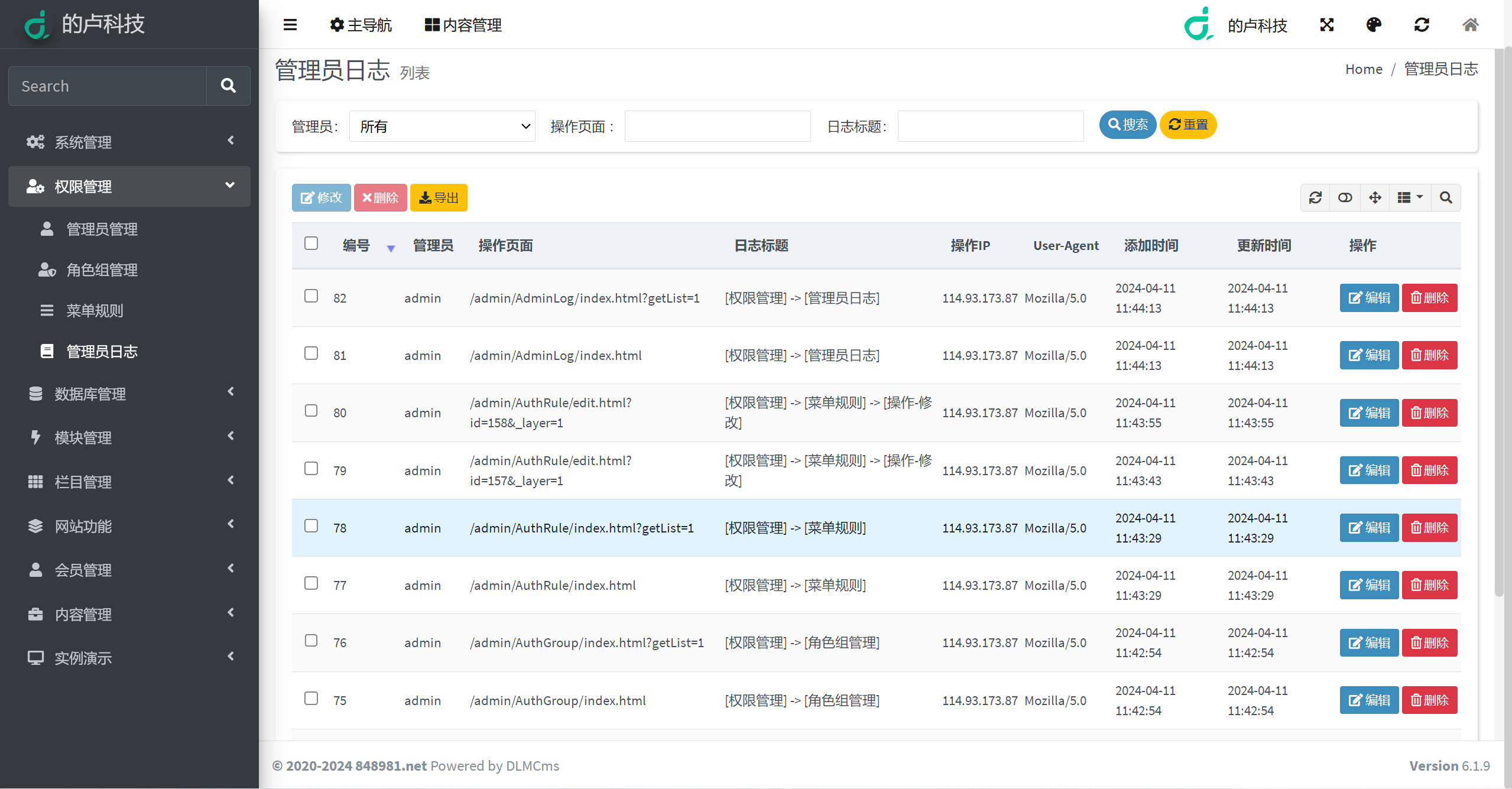Screen dimensions: 1512x789
Task: Check the checkbox for row 75
Action: [x=311, y=698]
